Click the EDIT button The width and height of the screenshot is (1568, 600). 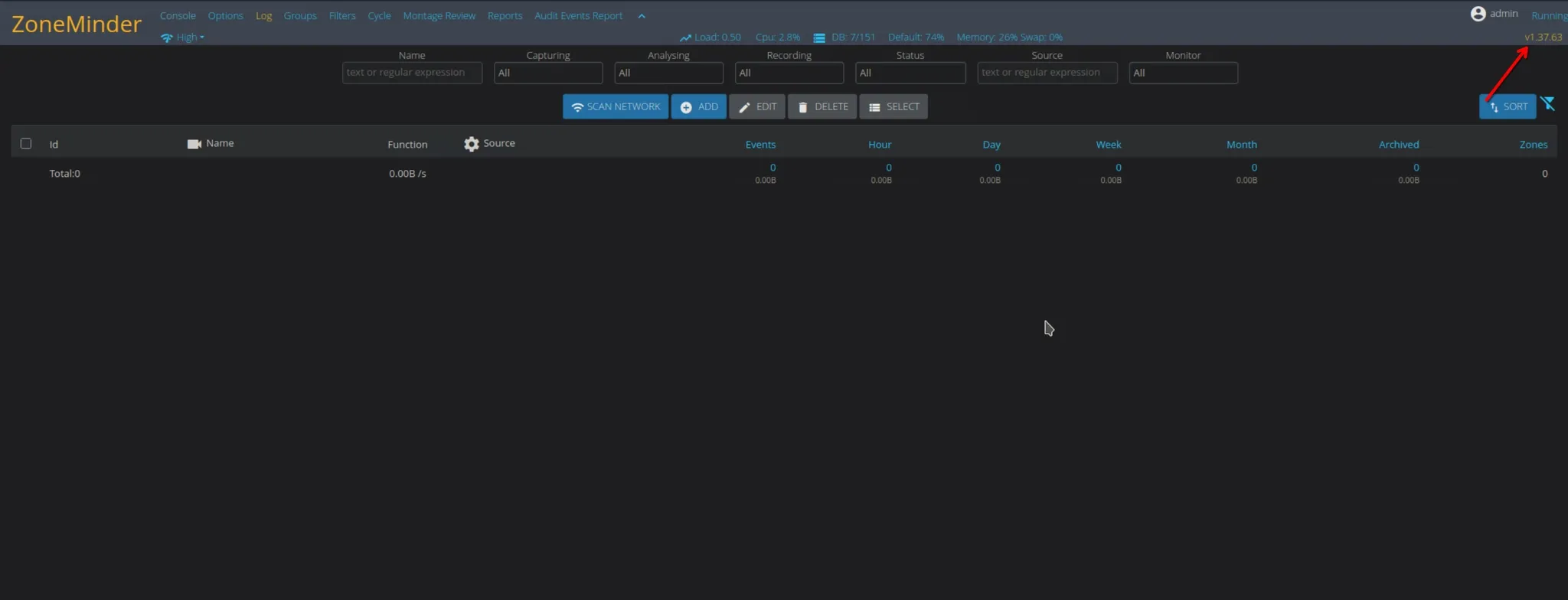click(757, 106)
